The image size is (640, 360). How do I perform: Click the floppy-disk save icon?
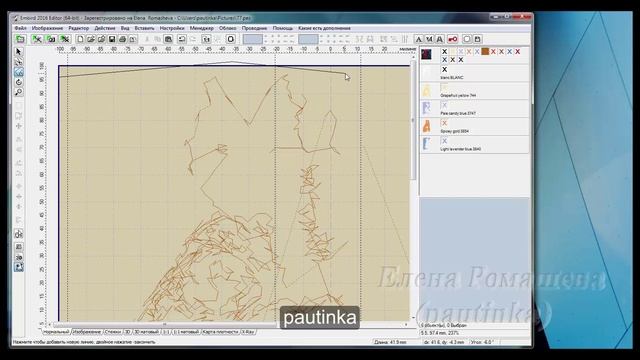tap(111, 39)
